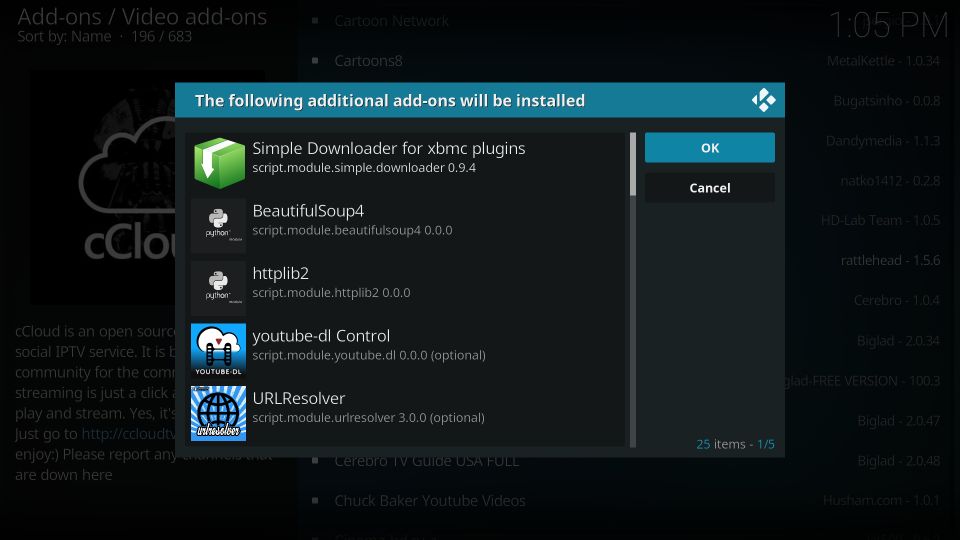Click script.module.httplib2 0.0.0 text
Viewport: 960px width, 540px height.
[331, 293]
